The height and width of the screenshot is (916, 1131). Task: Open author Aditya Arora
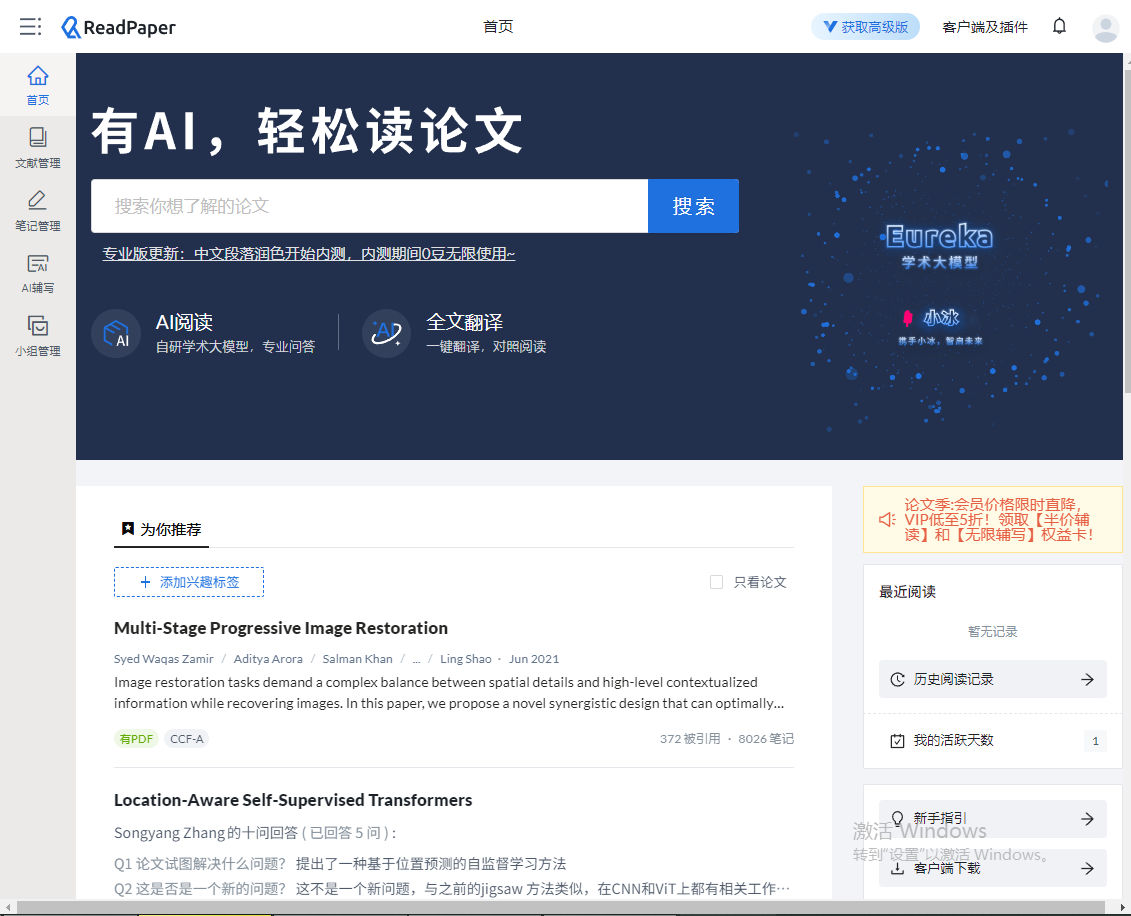(268, 659)
